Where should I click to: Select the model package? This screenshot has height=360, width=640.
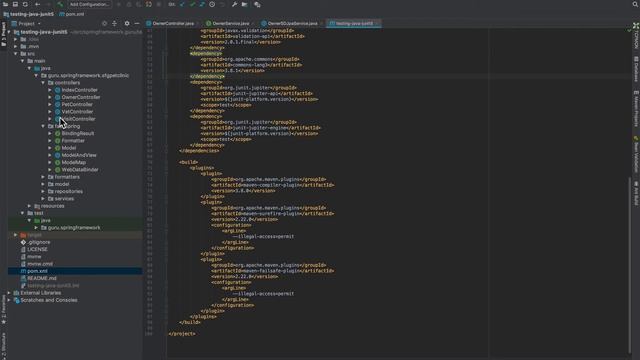[62, 184]
